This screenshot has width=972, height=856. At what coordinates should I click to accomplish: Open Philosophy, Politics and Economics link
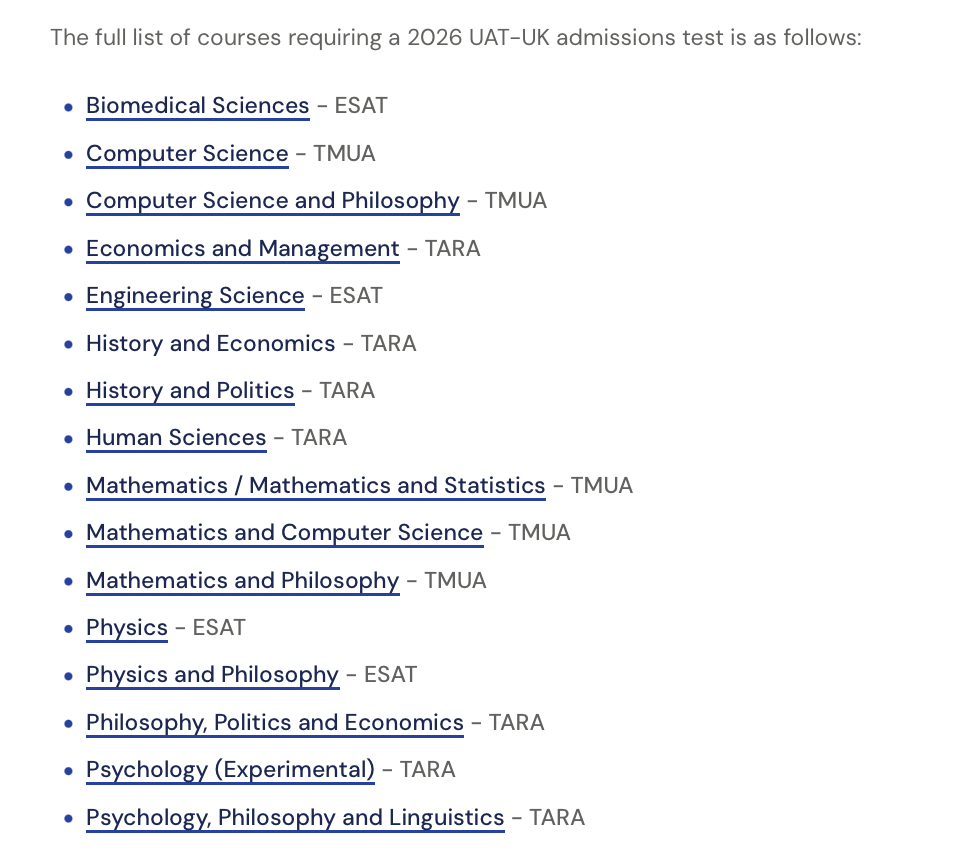(x=275, y=723)
